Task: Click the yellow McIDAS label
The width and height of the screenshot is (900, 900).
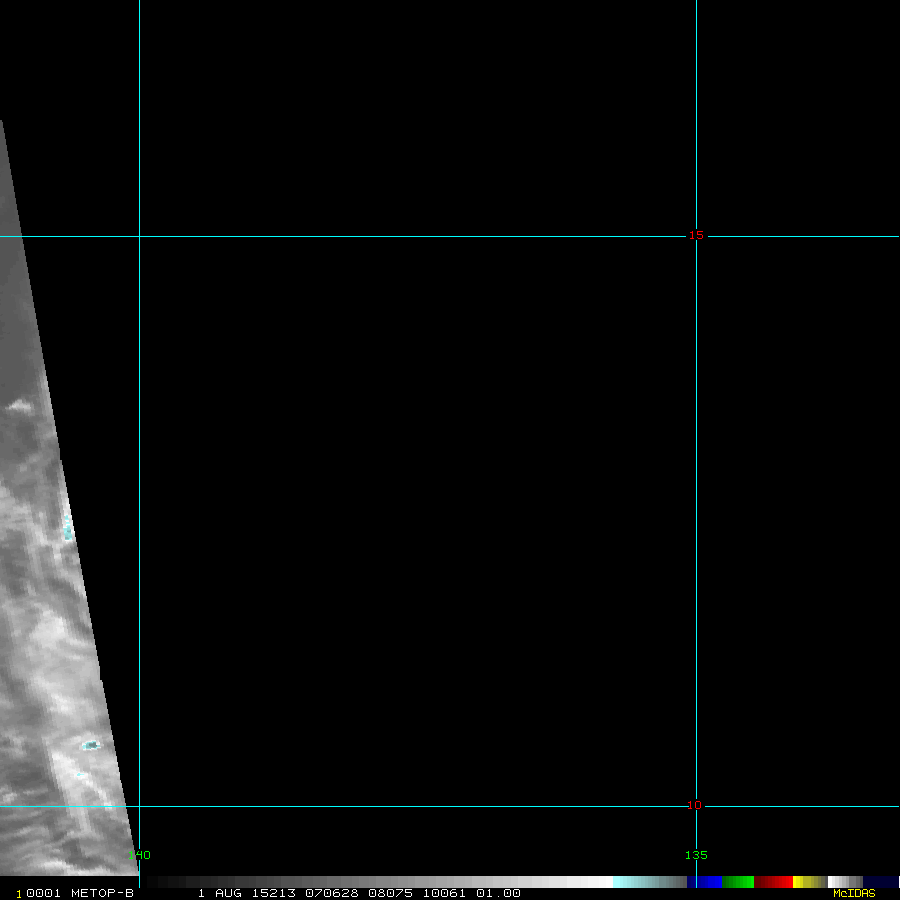Action: tap(854, 893)
